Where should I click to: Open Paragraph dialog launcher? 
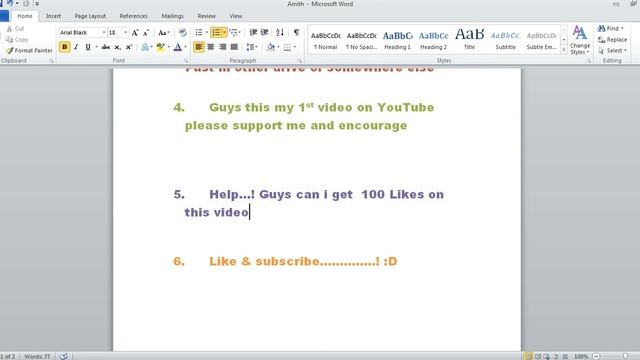(300, 61)
